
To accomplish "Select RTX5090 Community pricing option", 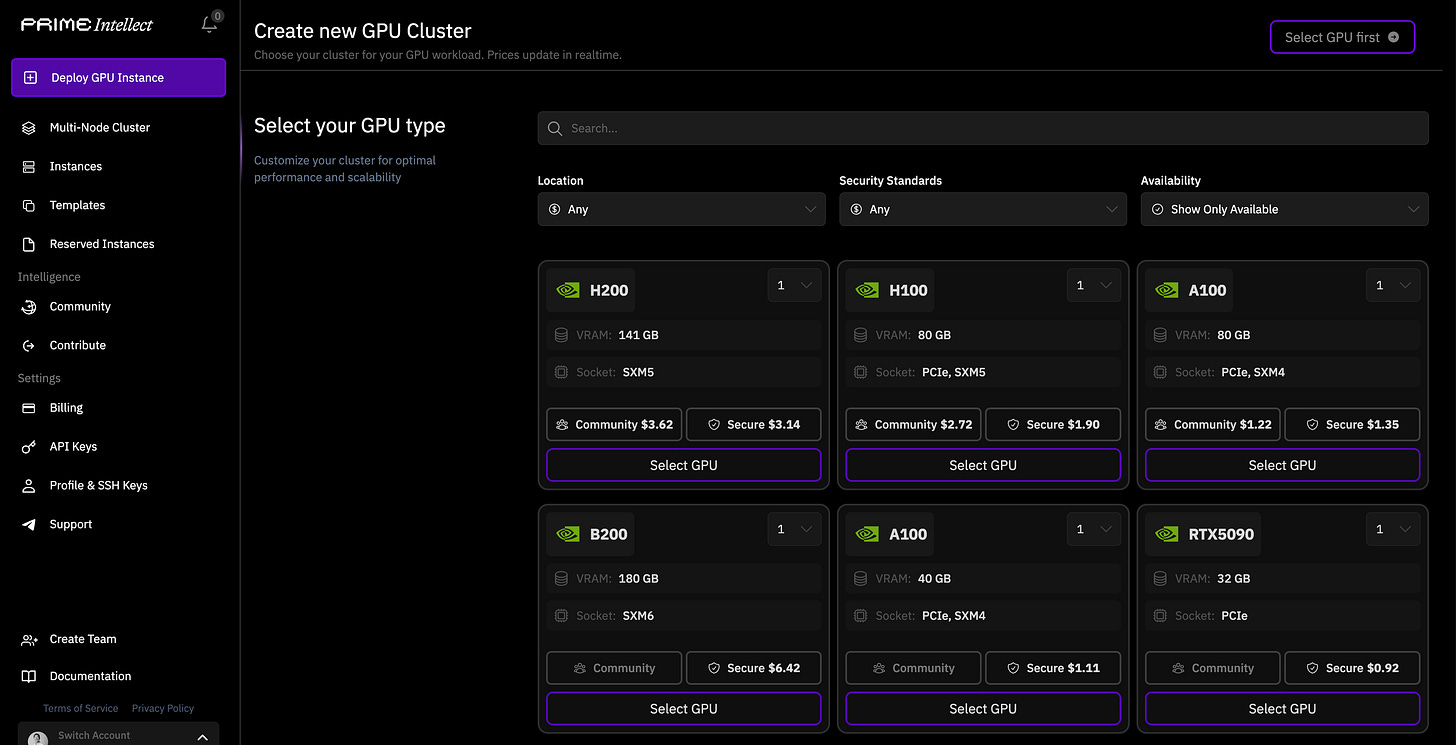I will 1213,668.
